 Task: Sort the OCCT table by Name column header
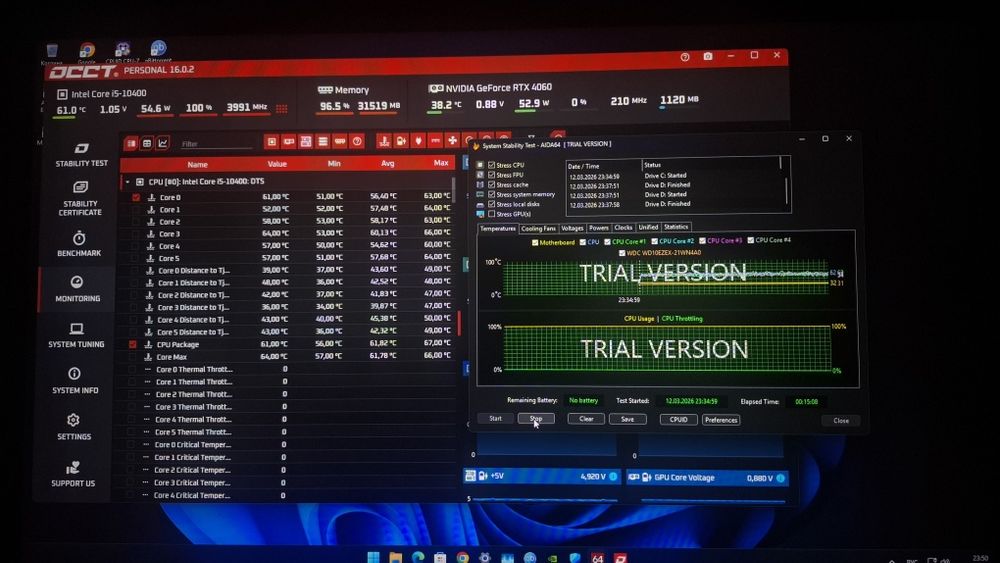(x=197, y=165)
